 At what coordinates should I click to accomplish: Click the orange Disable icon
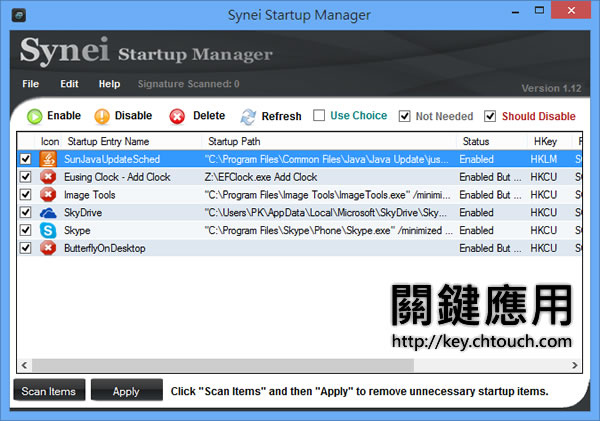102,116
